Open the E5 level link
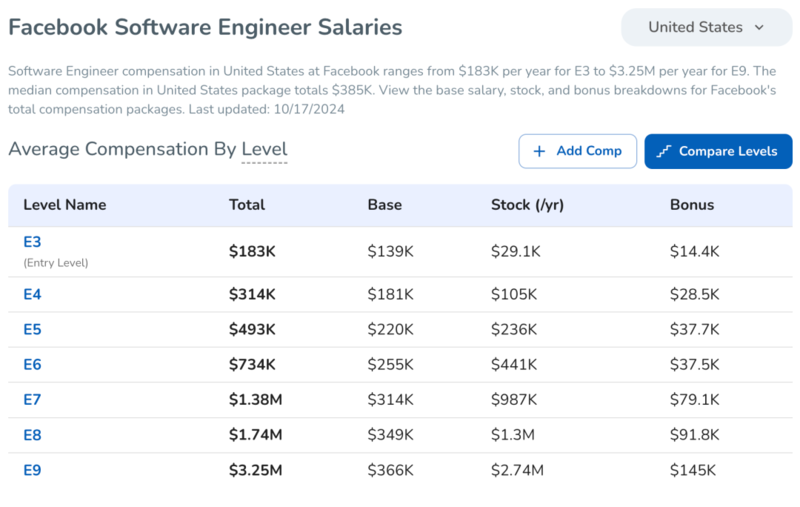Screen dimensions: 800x507 32,329
